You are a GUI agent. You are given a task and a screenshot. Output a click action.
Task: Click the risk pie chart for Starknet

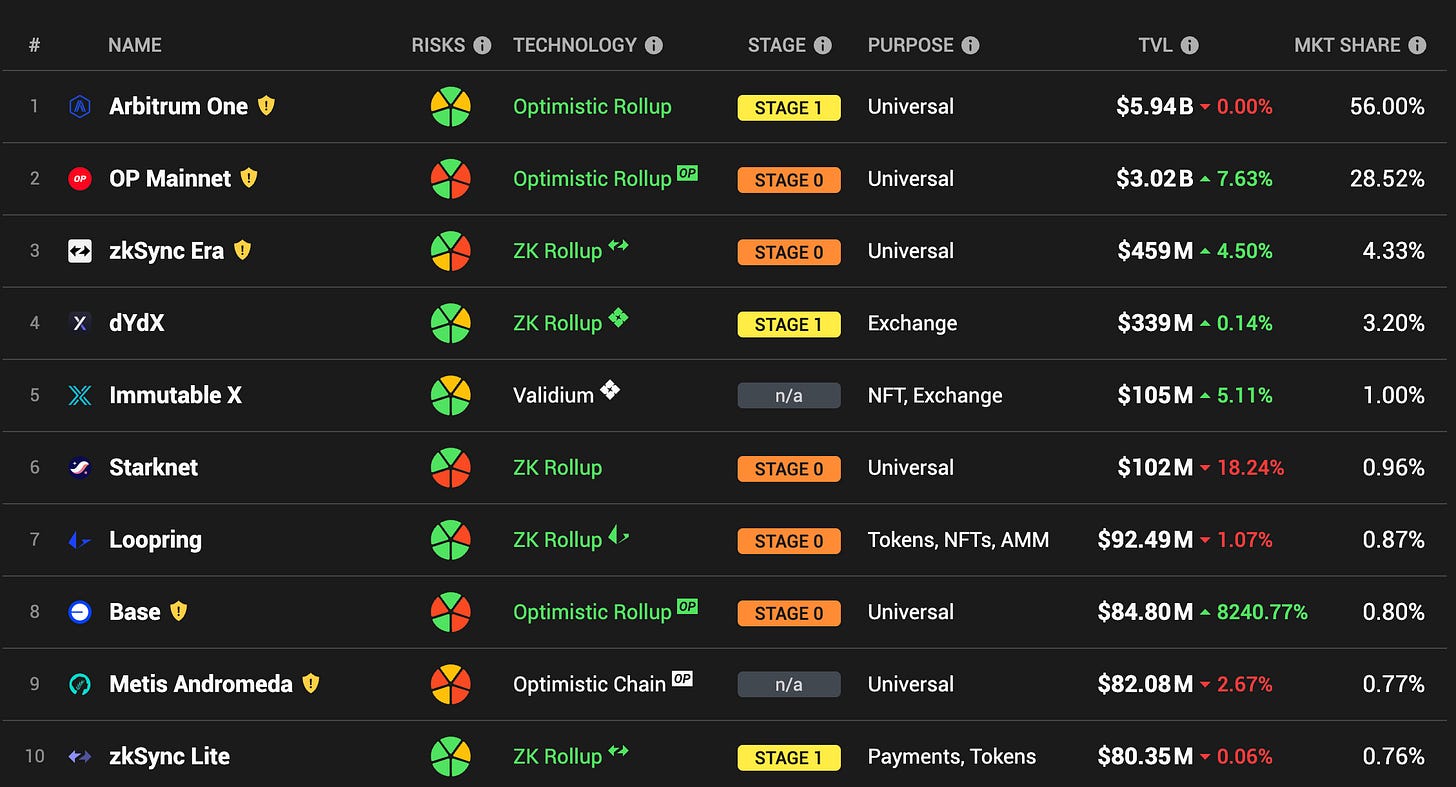point(451,467)
